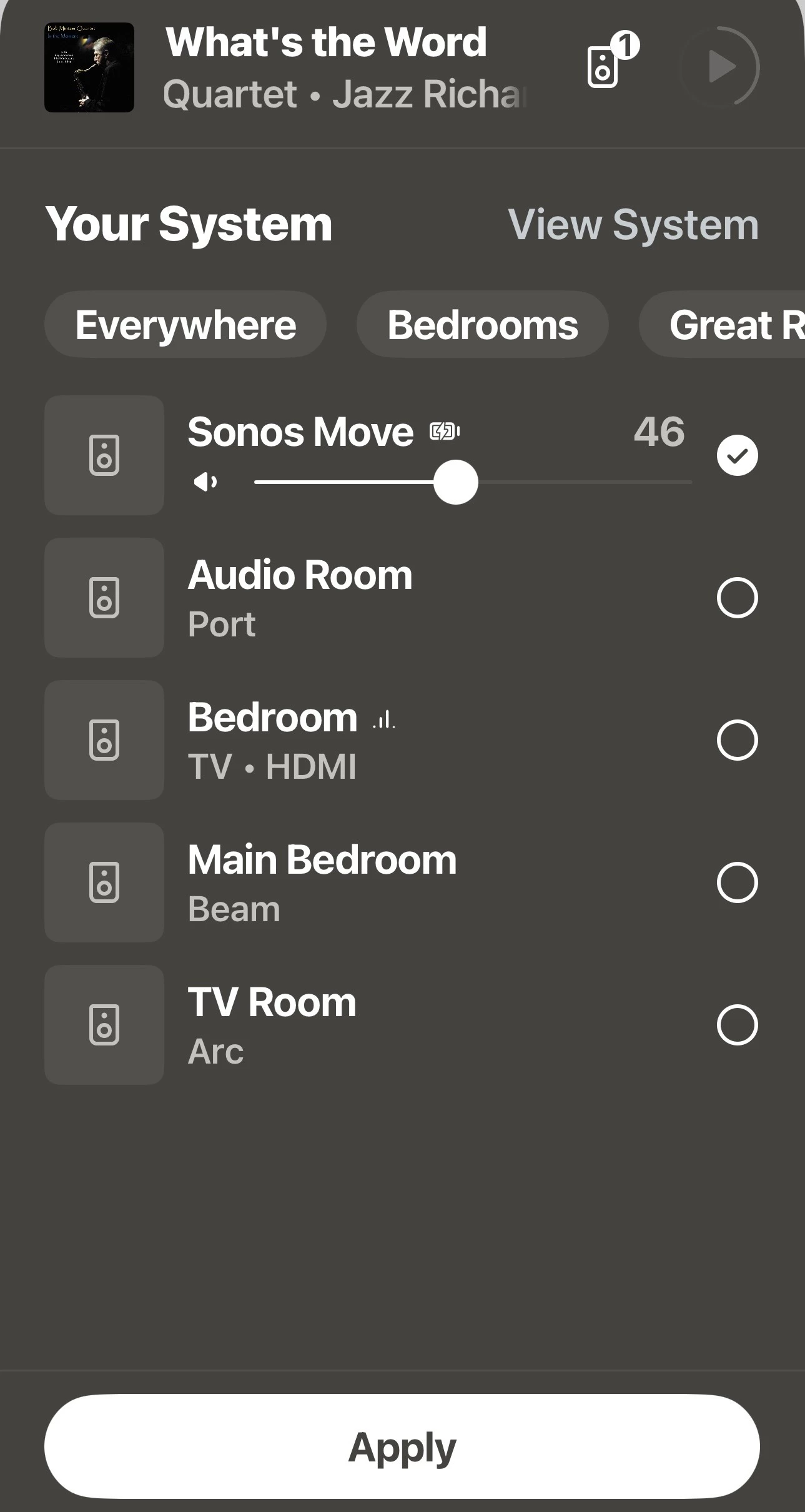Tap the Bedroom speaker icon

click(x=104, y=740)
